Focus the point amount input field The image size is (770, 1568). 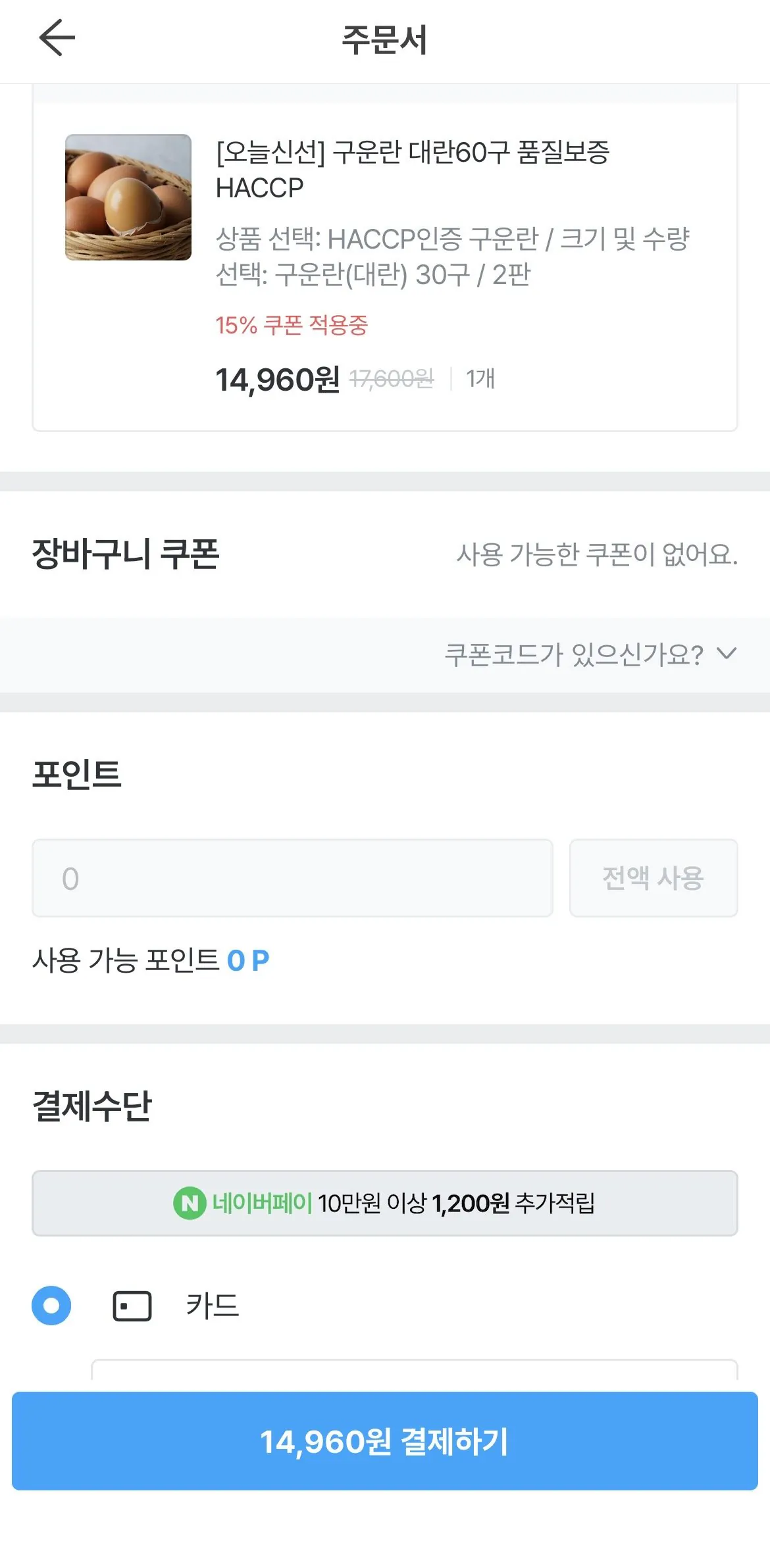294,879
